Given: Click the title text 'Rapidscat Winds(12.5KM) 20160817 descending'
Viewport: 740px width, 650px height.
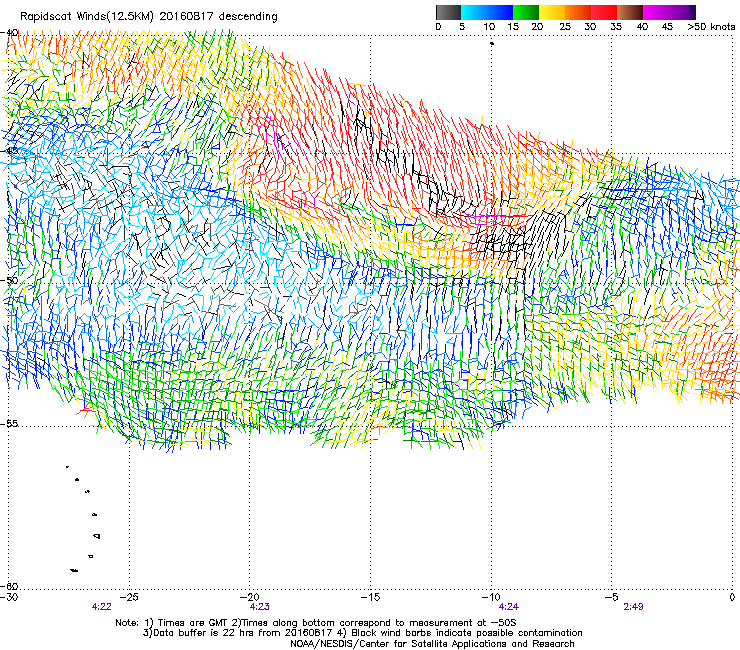Looking at the screenshot, I should [x=149, y=17].
